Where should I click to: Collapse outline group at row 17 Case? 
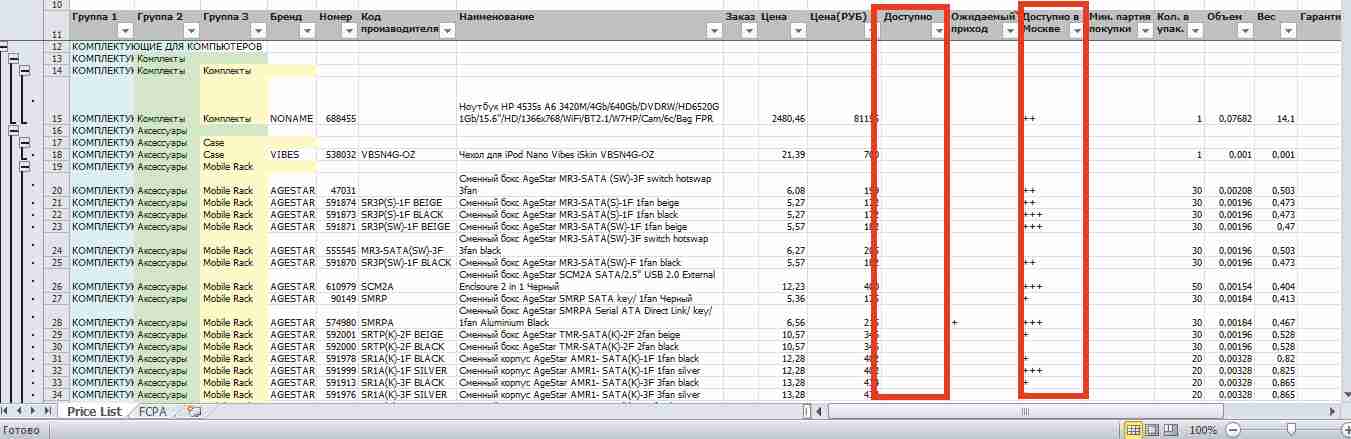click(x=24, y=143)
